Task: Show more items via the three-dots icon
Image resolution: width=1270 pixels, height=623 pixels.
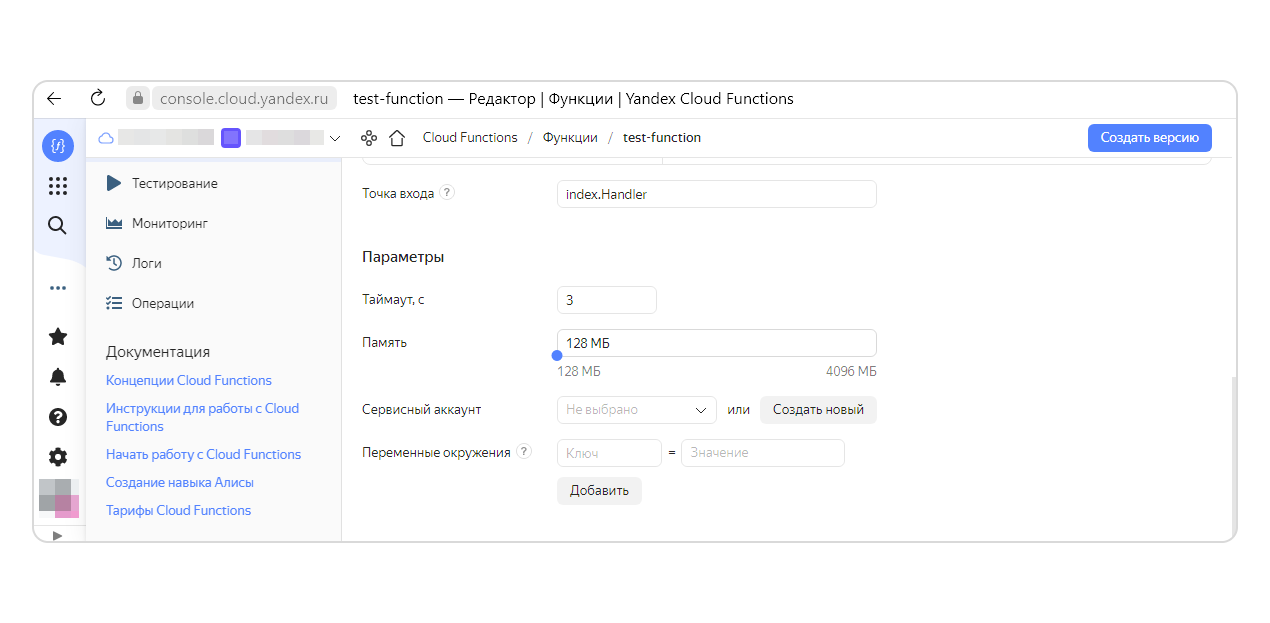Action: (x=58, y=288)
